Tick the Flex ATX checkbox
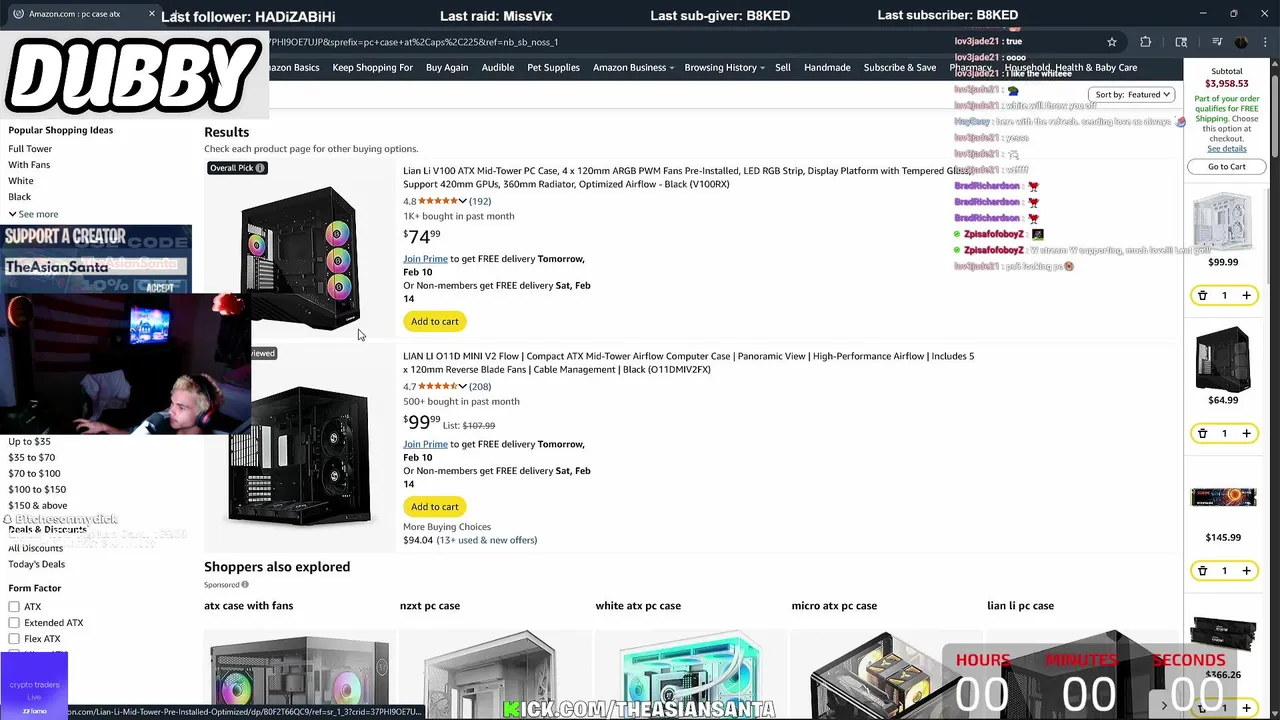Image resolution: width=1280 pixels, height=720 pixels. click(14, 639)
